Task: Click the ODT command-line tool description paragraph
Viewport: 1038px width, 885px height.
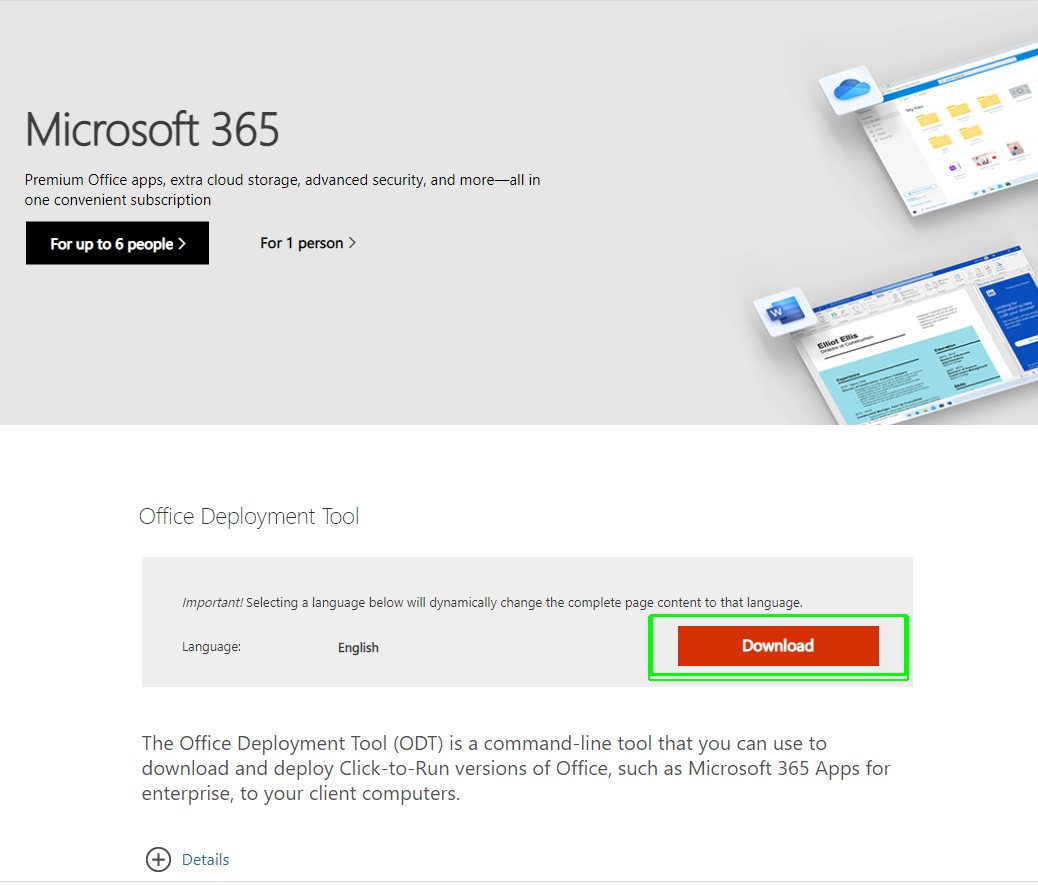Action: click(516, 769)
